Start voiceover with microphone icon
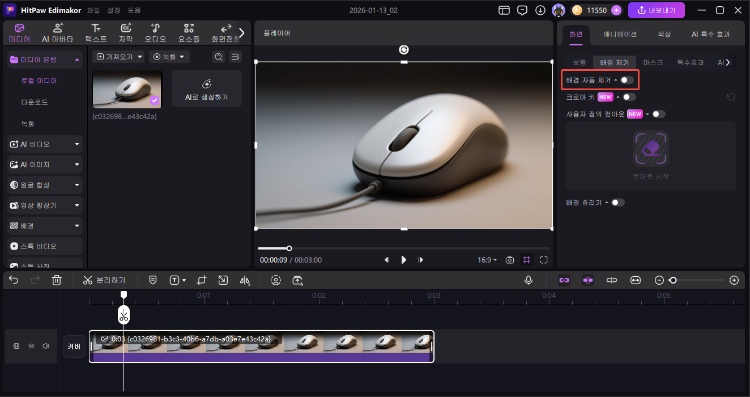Viewport: 750px width, 397px height. [529, 280]
